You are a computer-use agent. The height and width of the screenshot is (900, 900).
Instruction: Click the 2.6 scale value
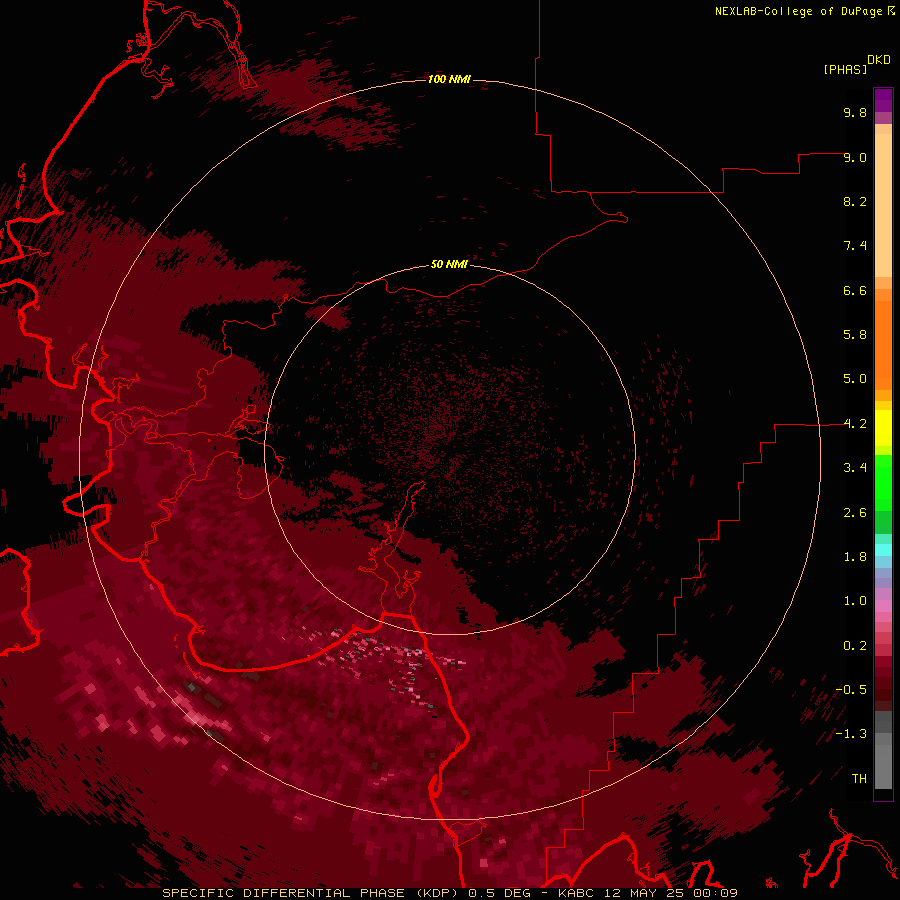(x=855, y=513)
